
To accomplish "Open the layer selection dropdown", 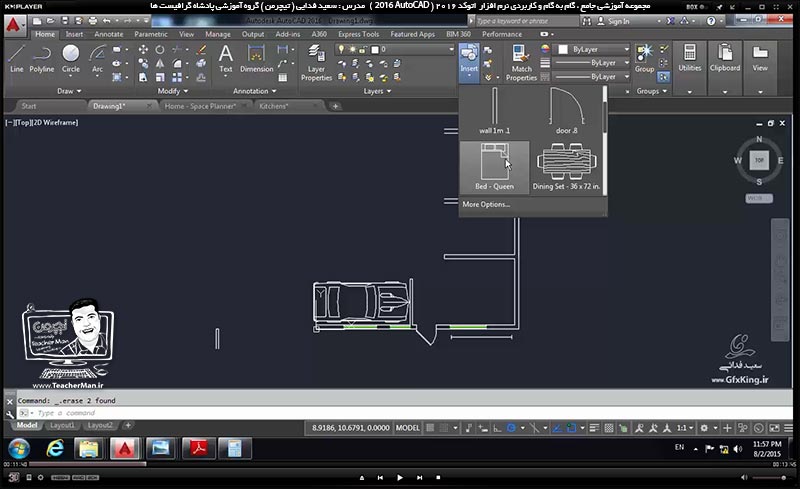I will click(x=451, y=50).
